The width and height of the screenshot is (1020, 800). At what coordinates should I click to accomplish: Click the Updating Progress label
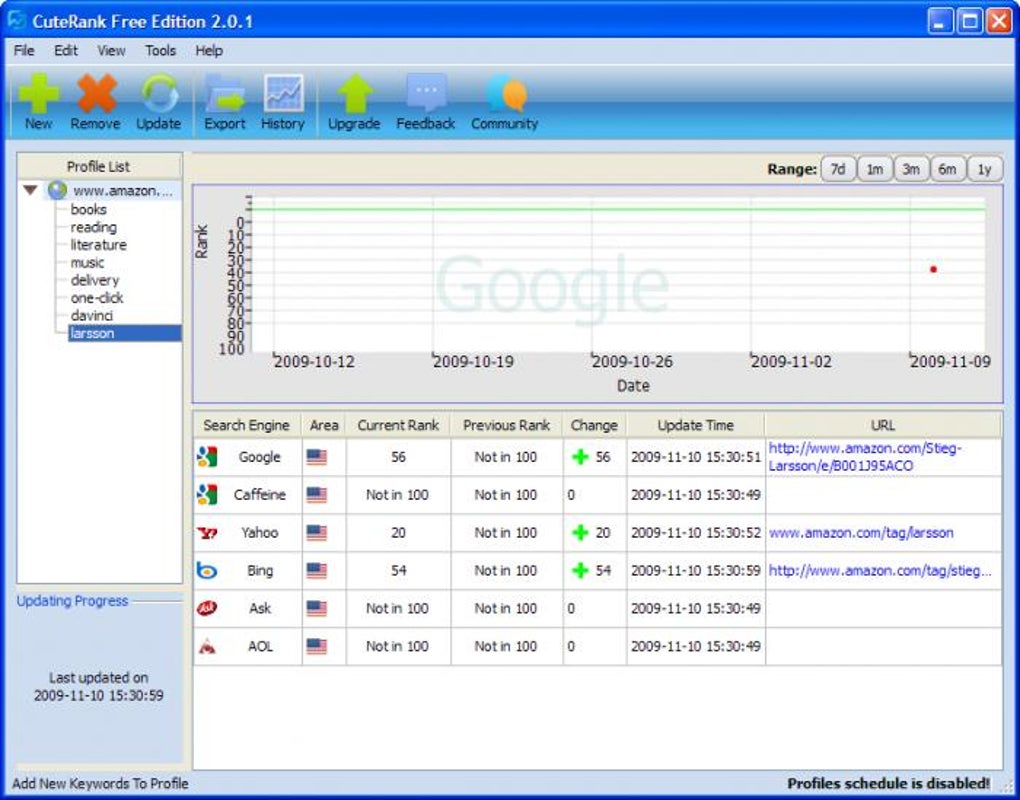click(72, 601)
